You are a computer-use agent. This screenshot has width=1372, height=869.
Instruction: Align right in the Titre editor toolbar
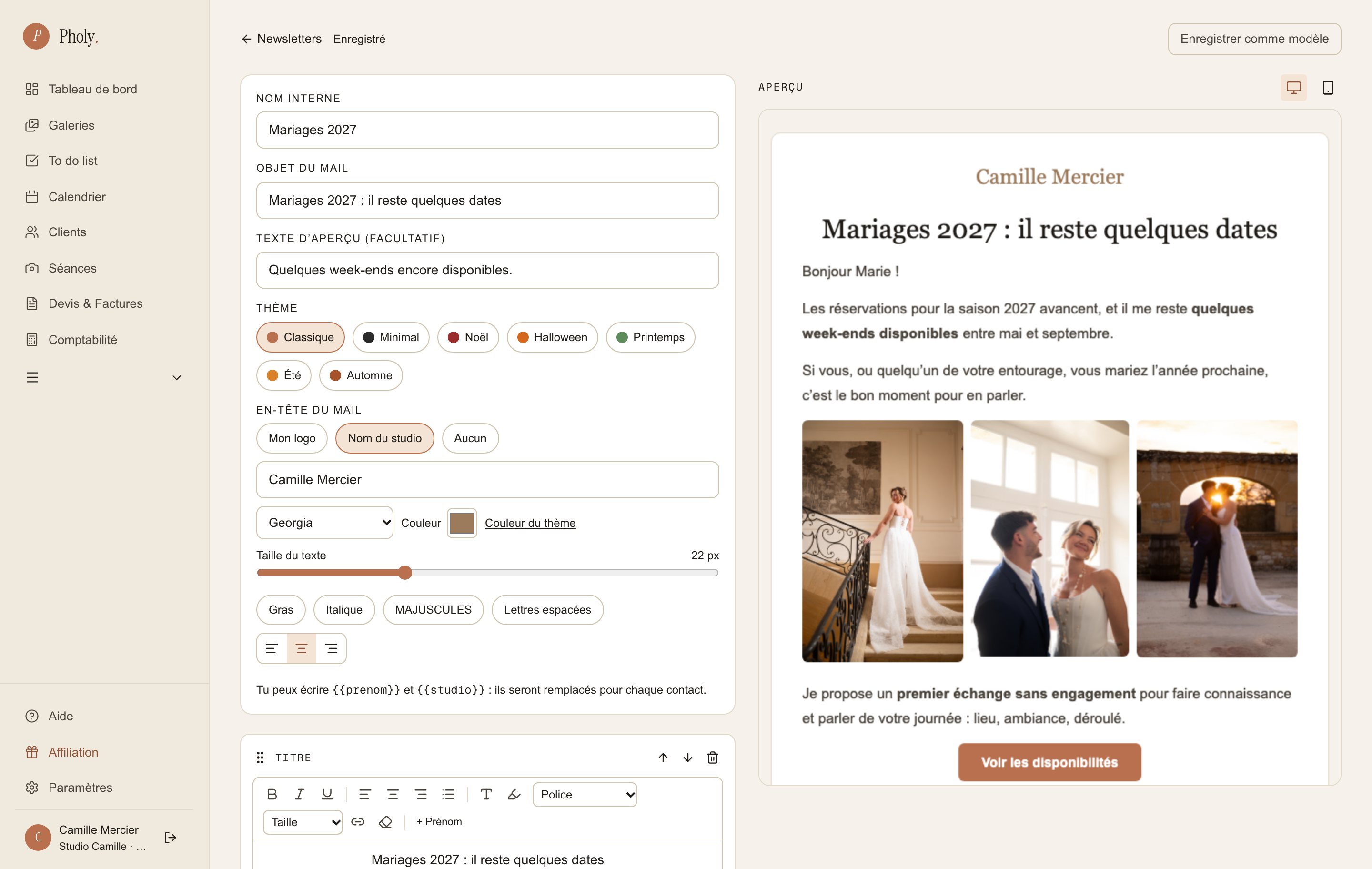(x=421, y=794)
